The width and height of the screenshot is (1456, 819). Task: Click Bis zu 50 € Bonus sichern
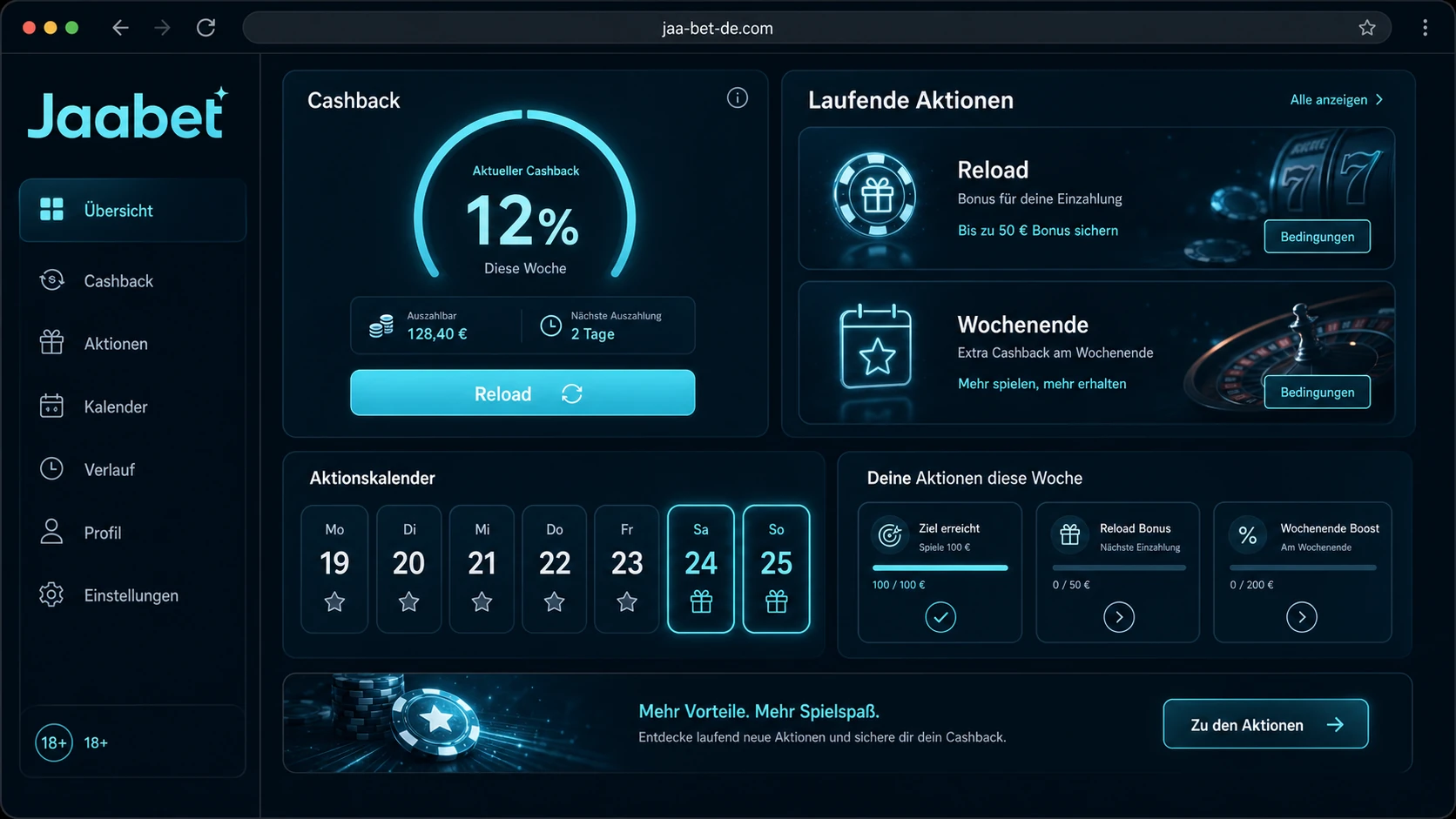(x=1037, y=230)
